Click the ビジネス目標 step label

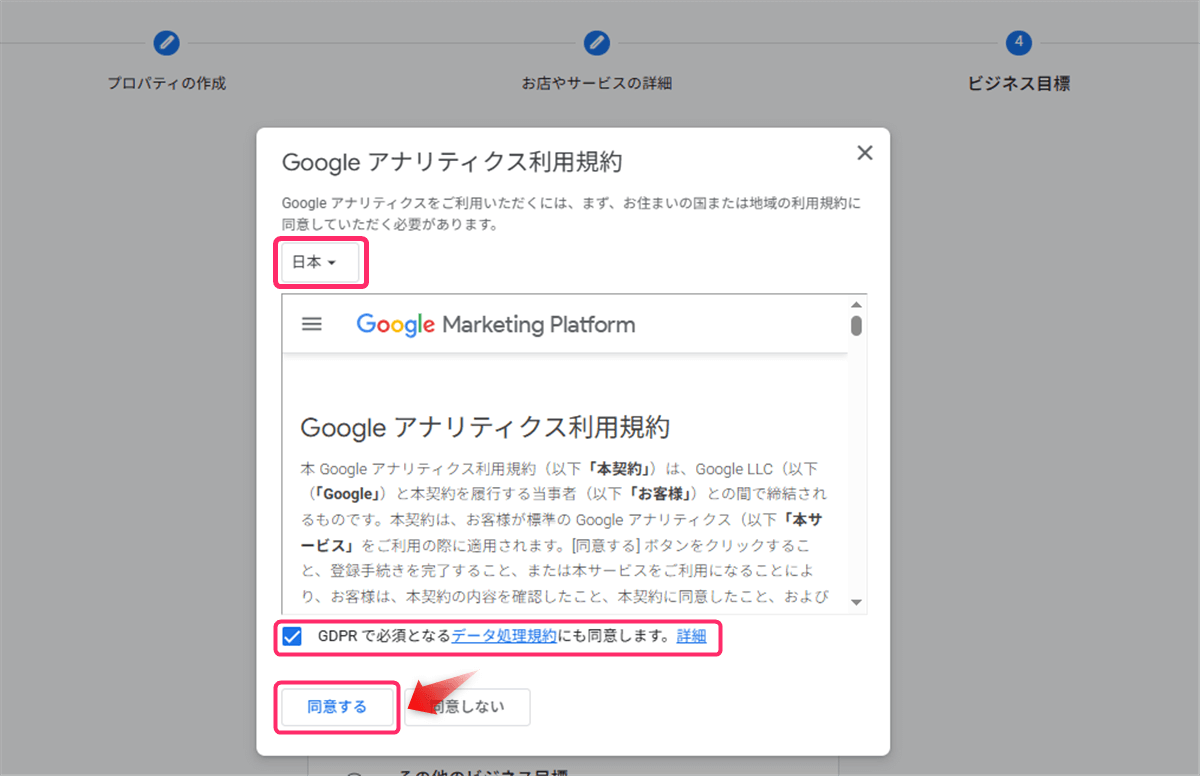(1019, 84)
